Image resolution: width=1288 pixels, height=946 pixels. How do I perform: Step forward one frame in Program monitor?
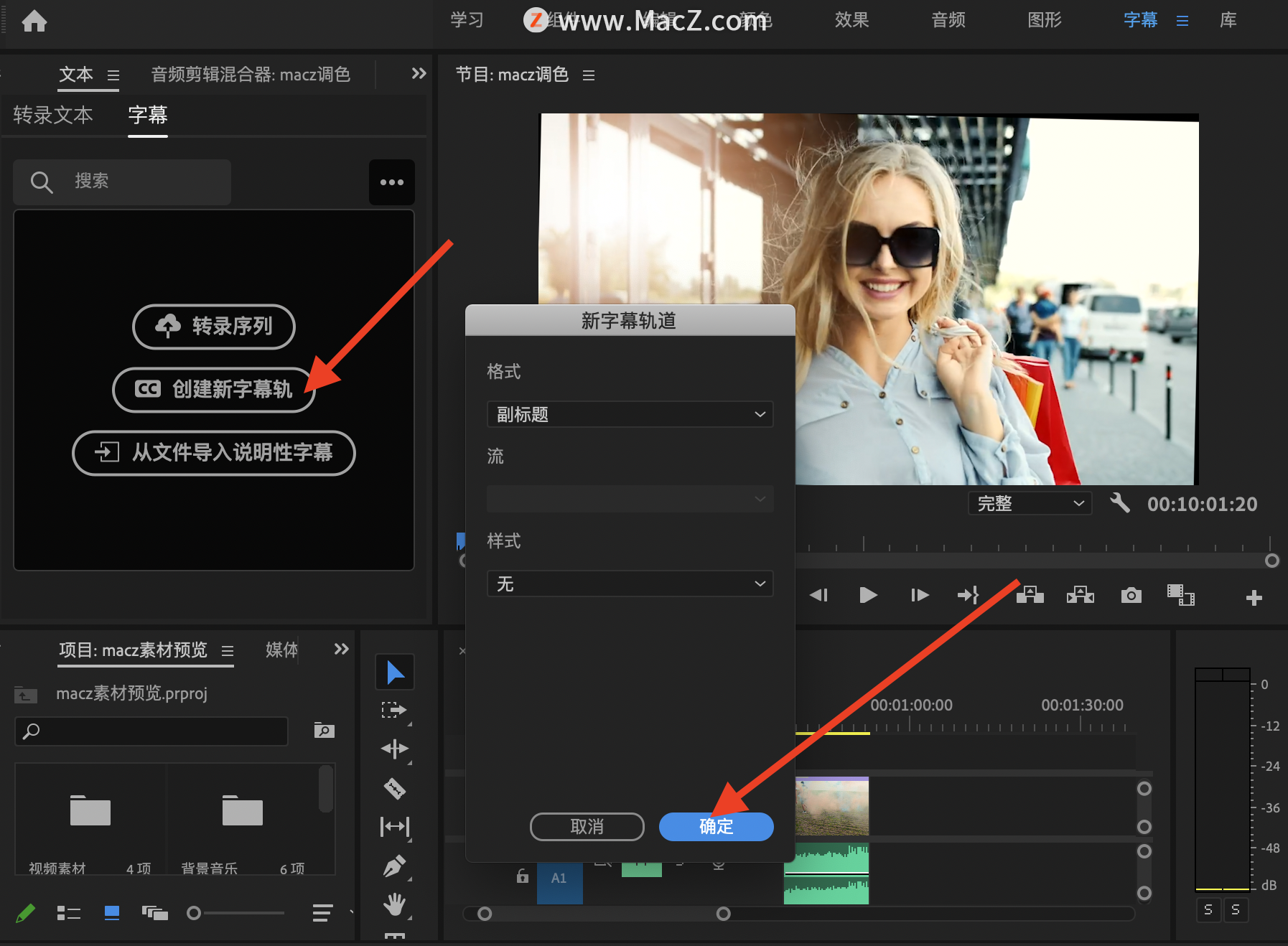coord(920,595)
